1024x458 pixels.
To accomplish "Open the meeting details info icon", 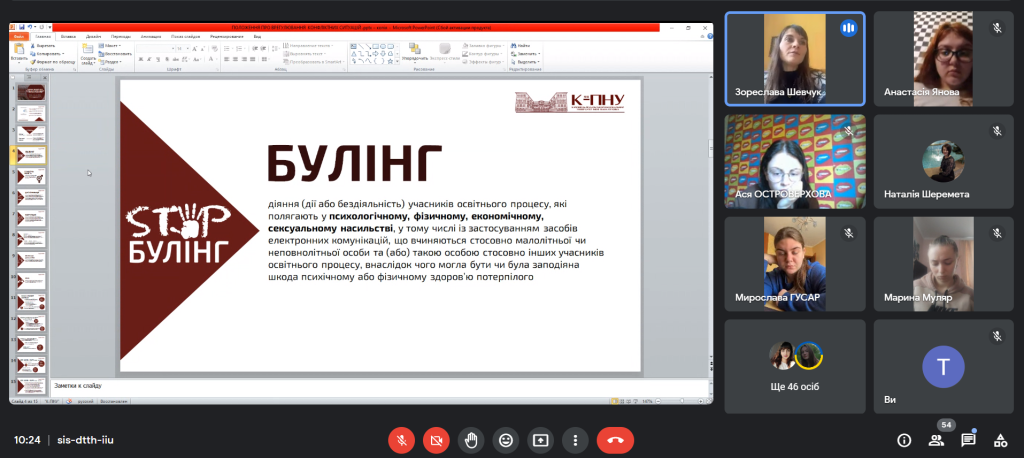I will [904, 440].
